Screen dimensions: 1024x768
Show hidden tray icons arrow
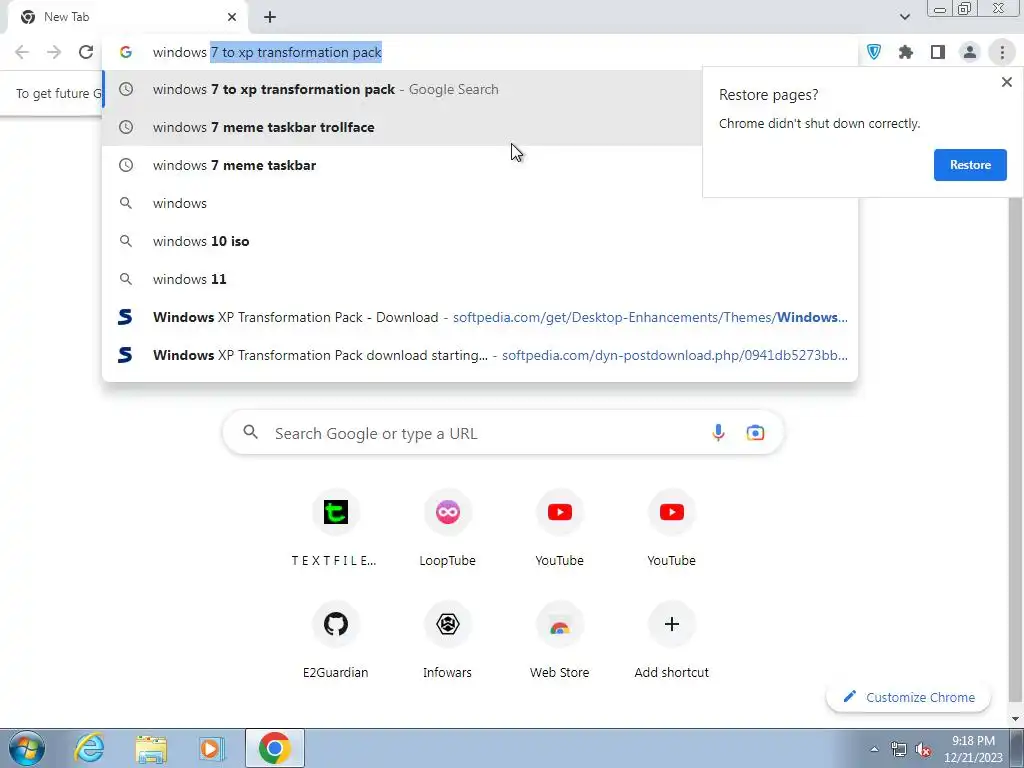click(x=874, y=749)
